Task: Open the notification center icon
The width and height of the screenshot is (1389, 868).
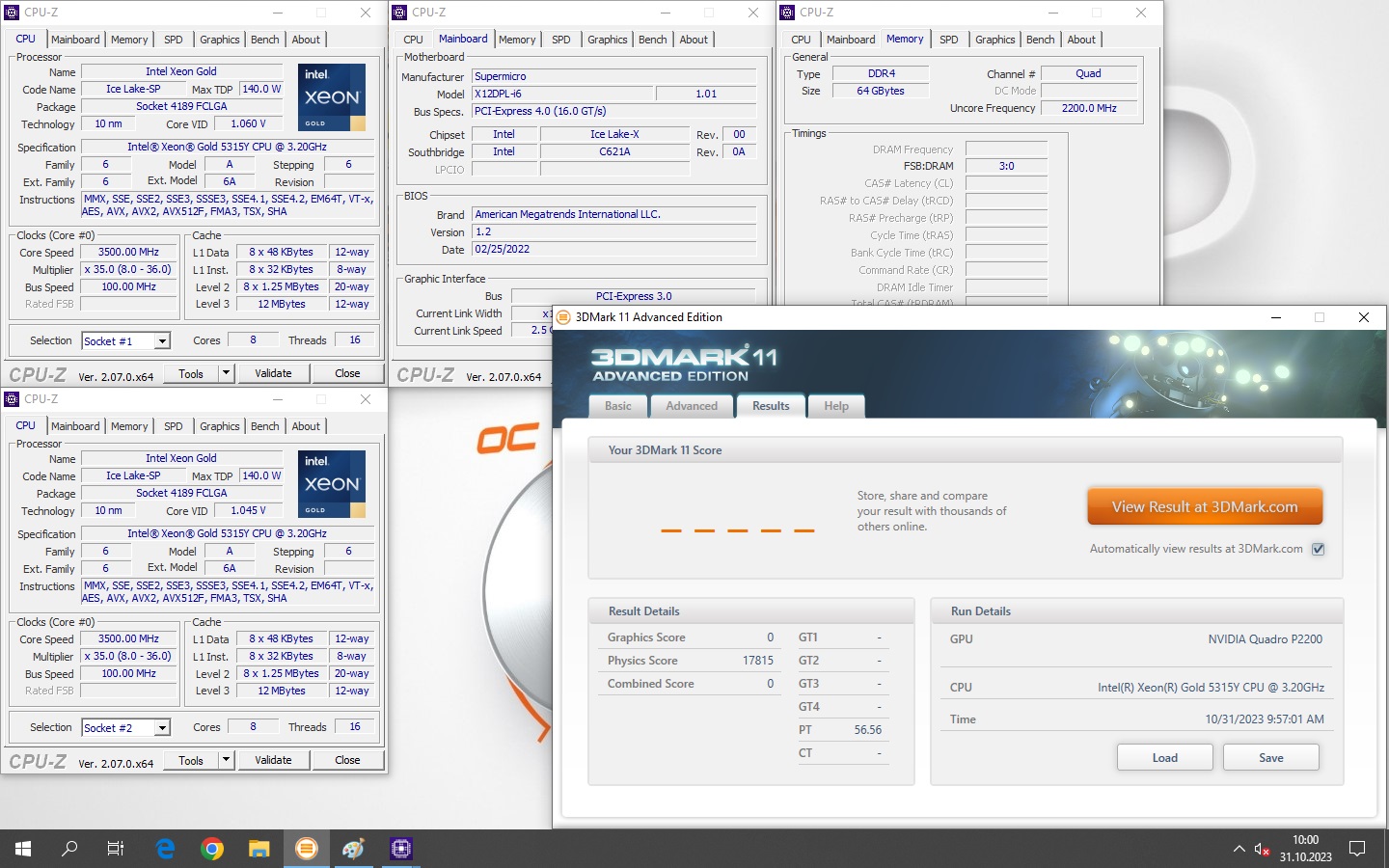Action: (1357, 849)
